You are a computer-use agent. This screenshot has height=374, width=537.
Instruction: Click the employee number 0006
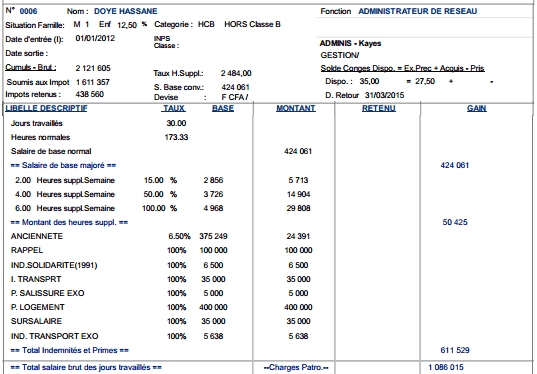tap(28, 11)
